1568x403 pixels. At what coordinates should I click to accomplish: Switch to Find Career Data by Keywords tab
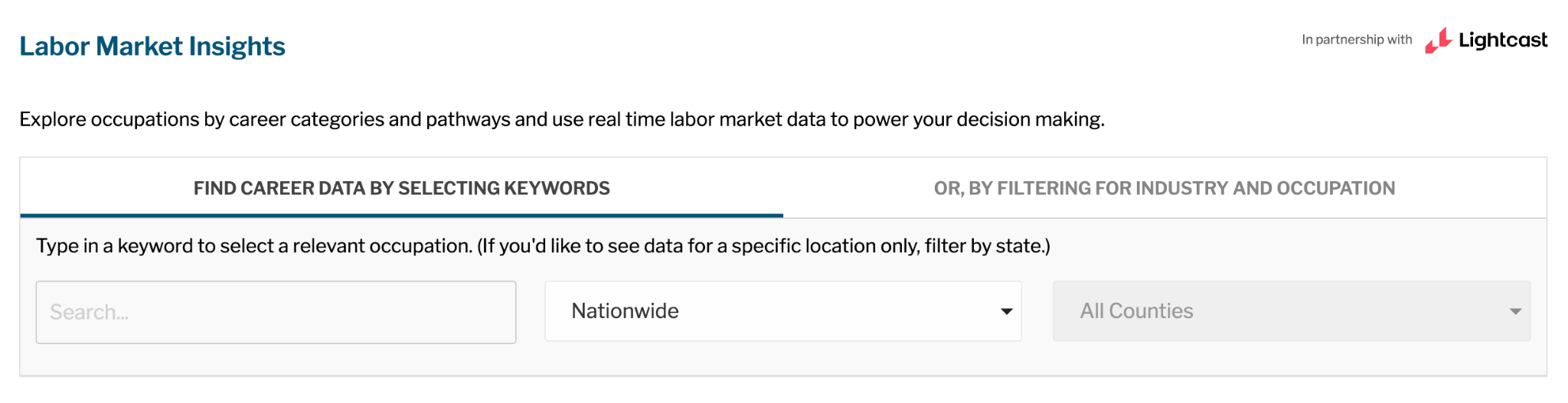pyautogui.click(x=401, y=188)
